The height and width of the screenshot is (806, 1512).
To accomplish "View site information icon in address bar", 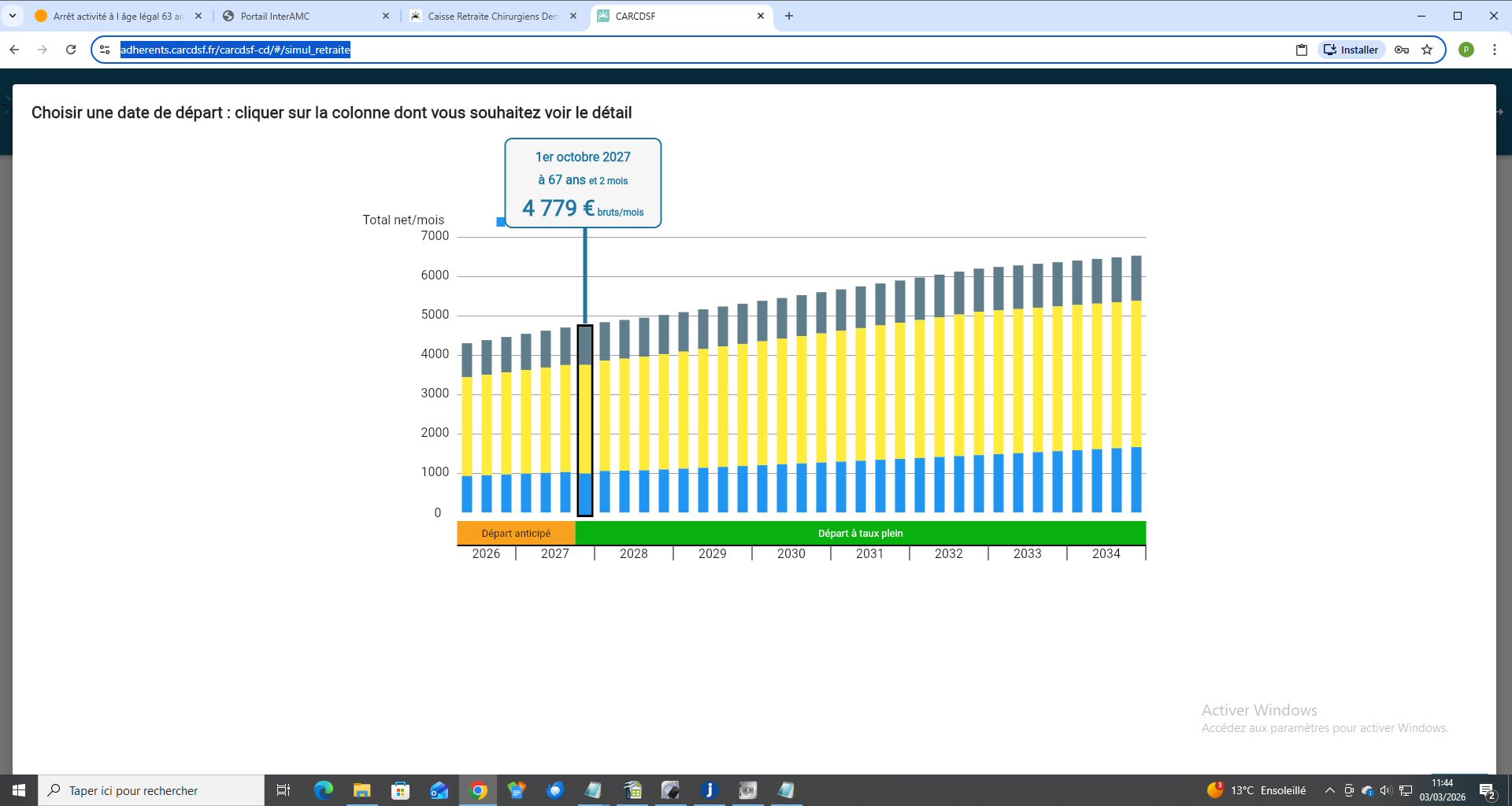I will (x=105, y=50).
